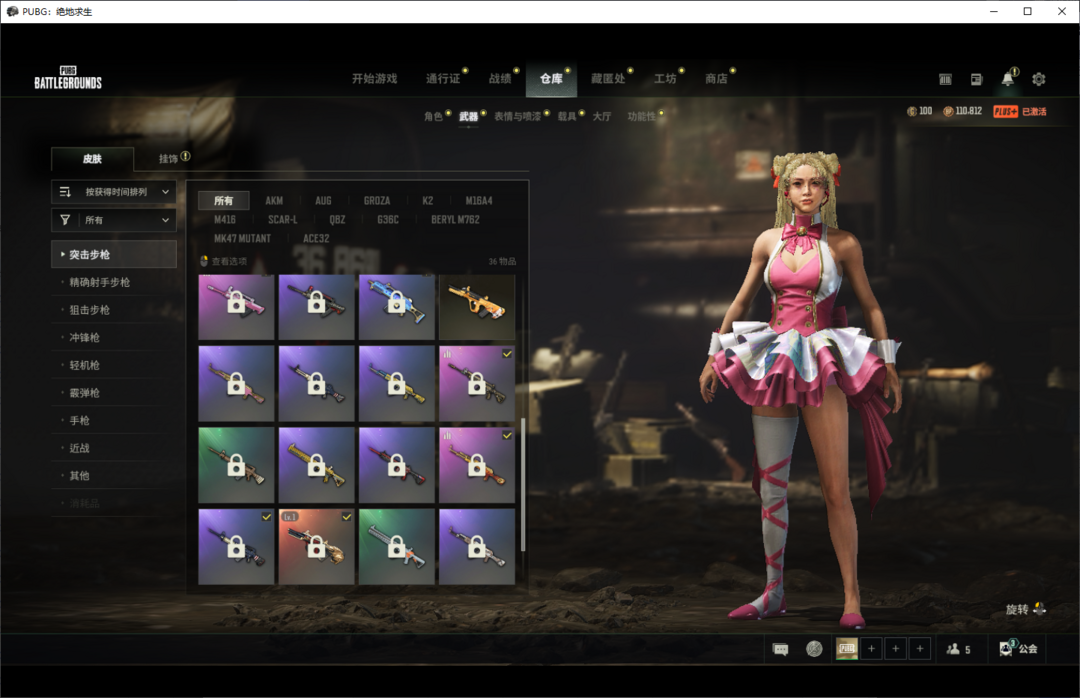The height and width of the screenshot is (698, 1080).
Task: Open the 通行证 pass tab
Action: click(x=443, y=79)
